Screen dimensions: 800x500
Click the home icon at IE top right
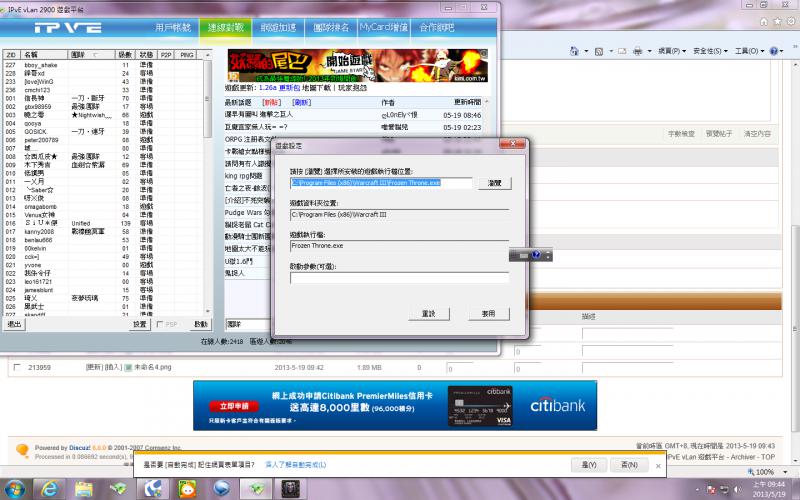pos(764,21)
